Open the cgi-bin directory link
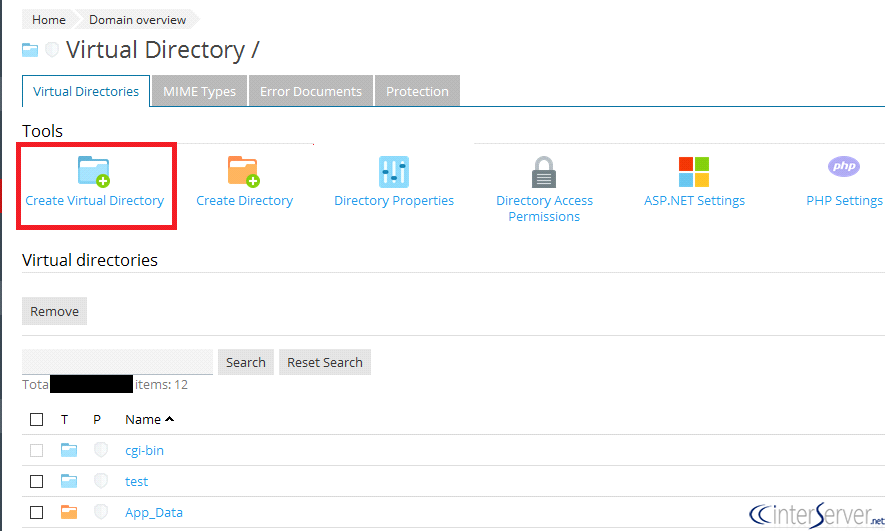885x531 pixels. 144,450
